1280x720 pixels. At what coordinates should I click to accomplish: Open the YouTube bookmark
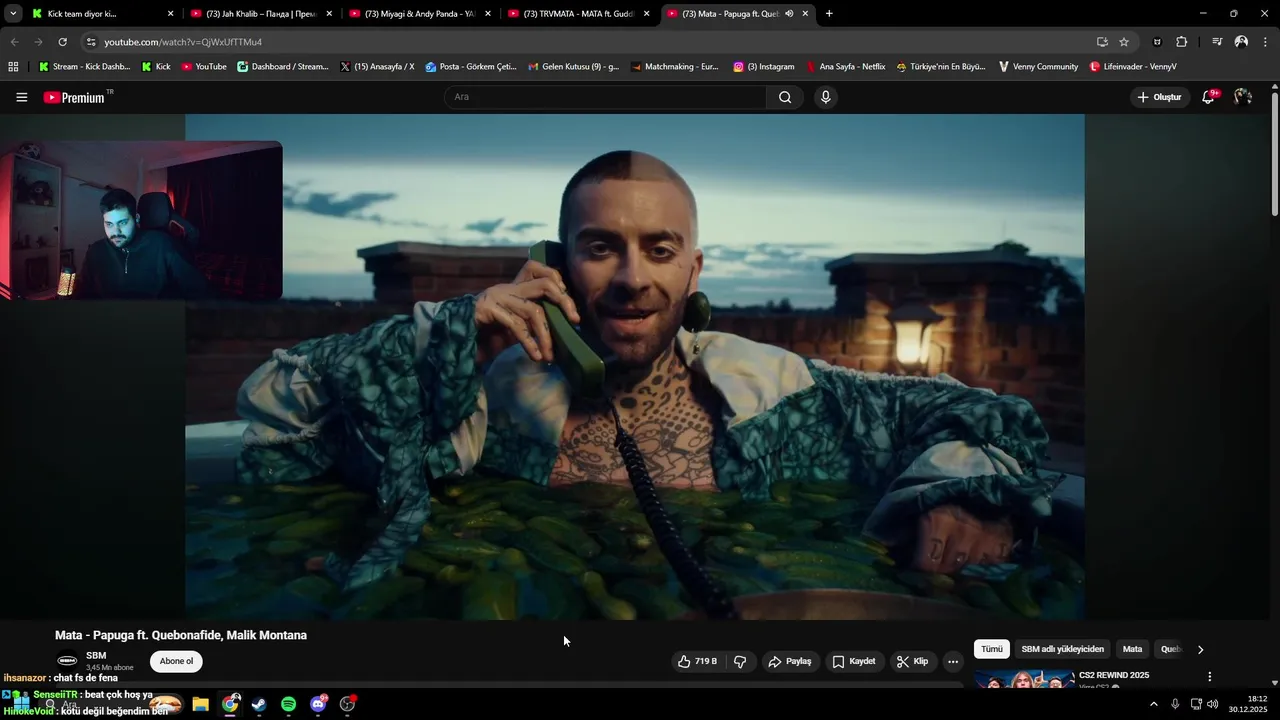pyautogui.click(x=204, y=67)
